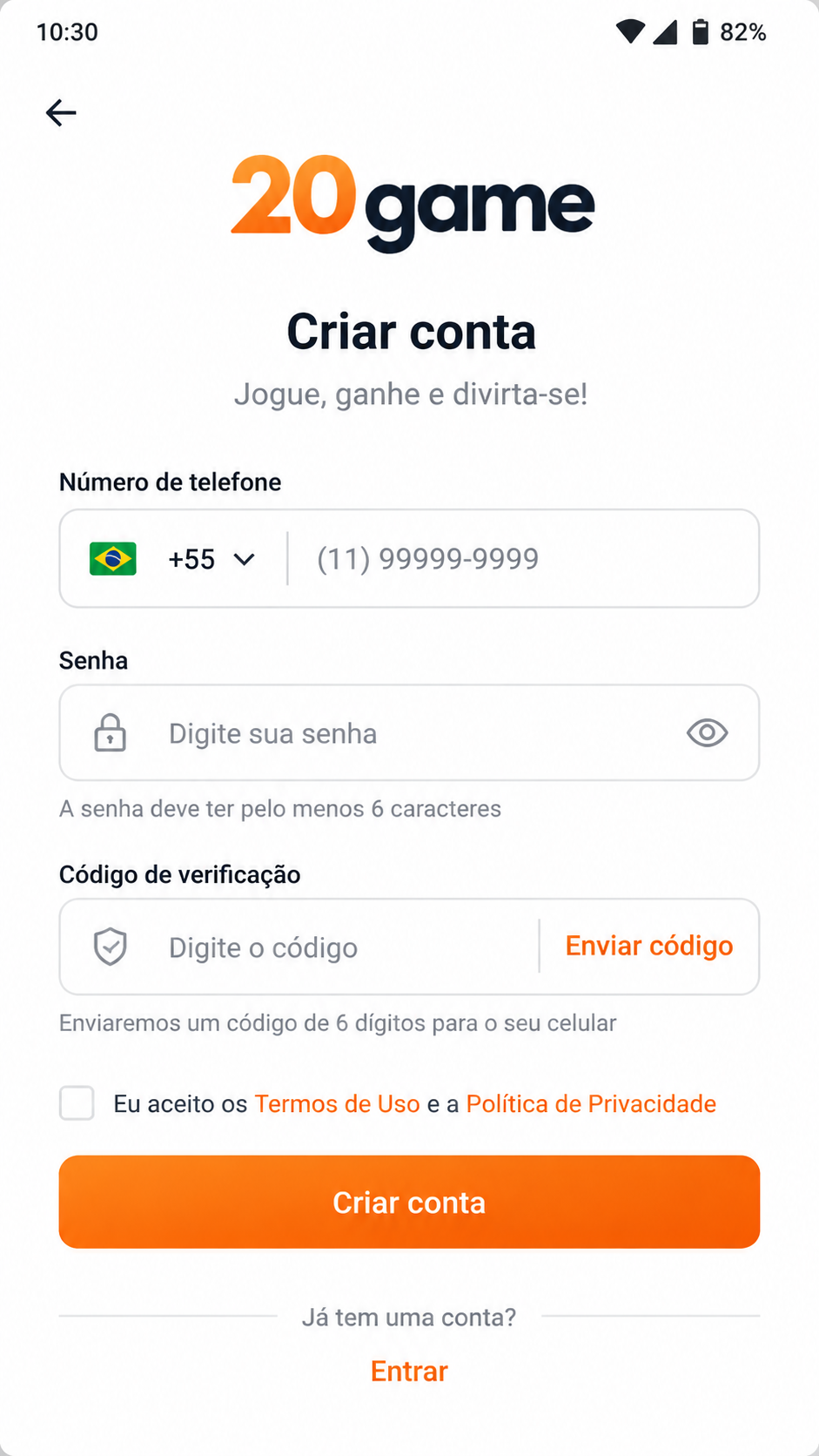Click the cellular signal icon

coord(666,32)
